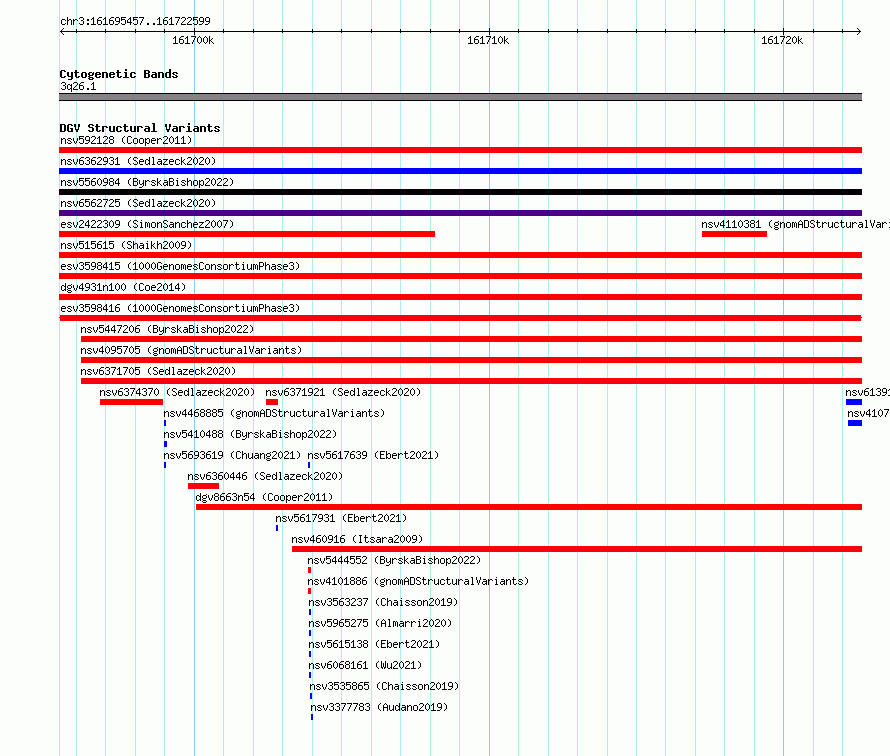The image size is (890, 756).
Task: Open nsv5447206 (ByrskaBishop2022) variant
Action: click(167, 329)
